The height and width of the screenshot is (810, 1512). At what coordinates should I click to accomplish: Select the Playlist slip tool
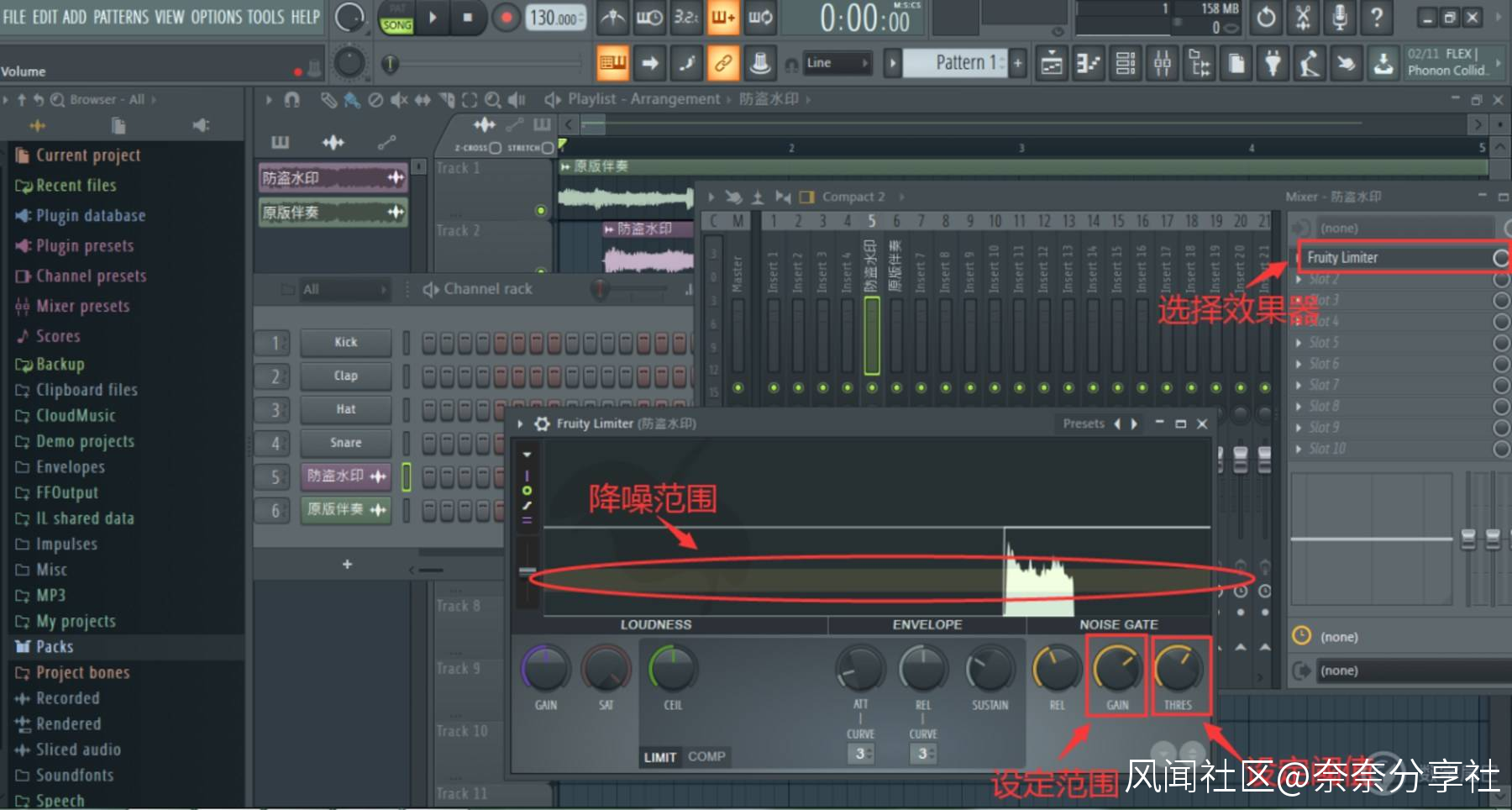click(423, 100)
